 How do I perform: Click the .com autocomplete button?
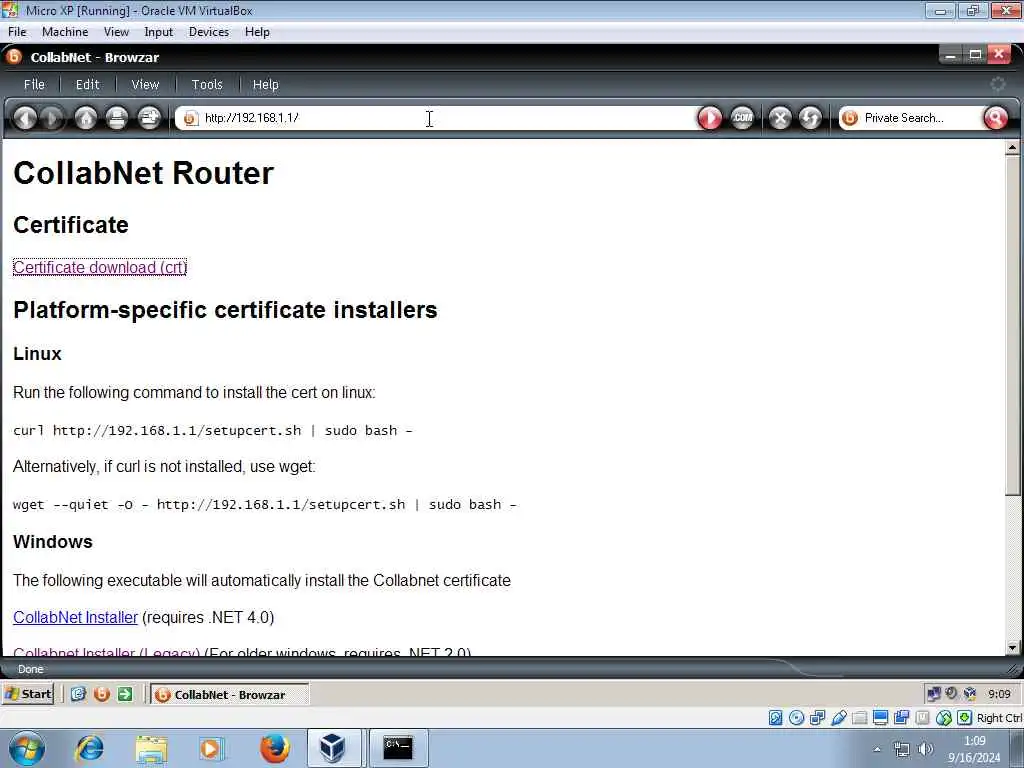pyautogui.click(x=742, y=118)
